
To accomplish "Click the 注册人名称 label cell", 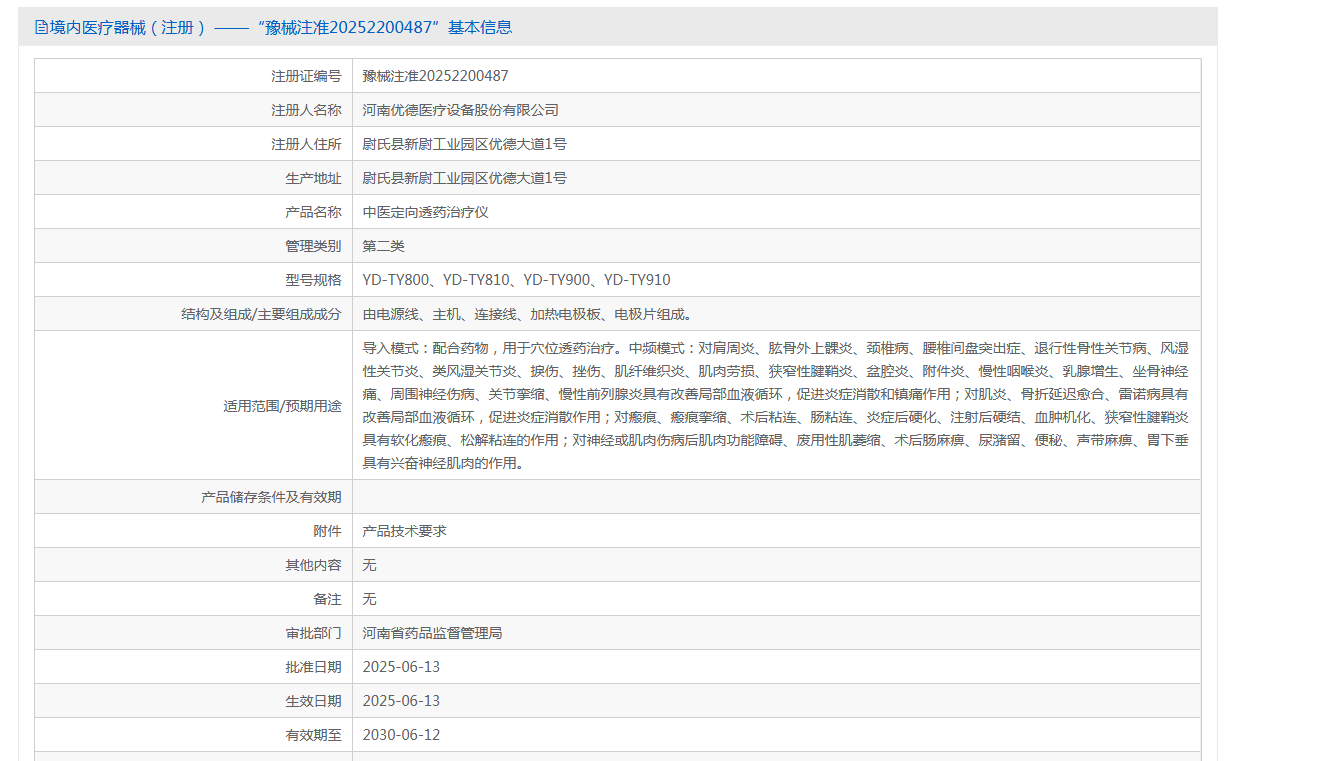I will [194, 110].
